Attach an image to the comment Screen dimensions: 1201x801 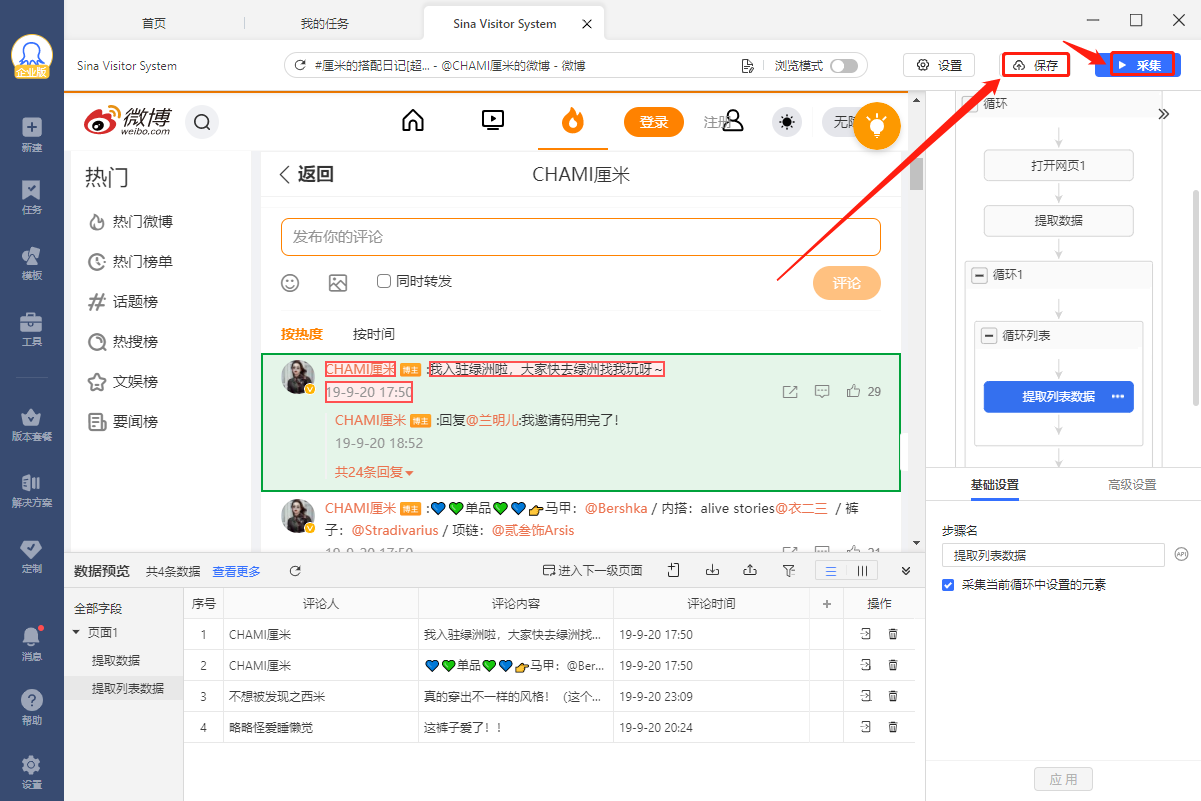[x=338, y=283]
